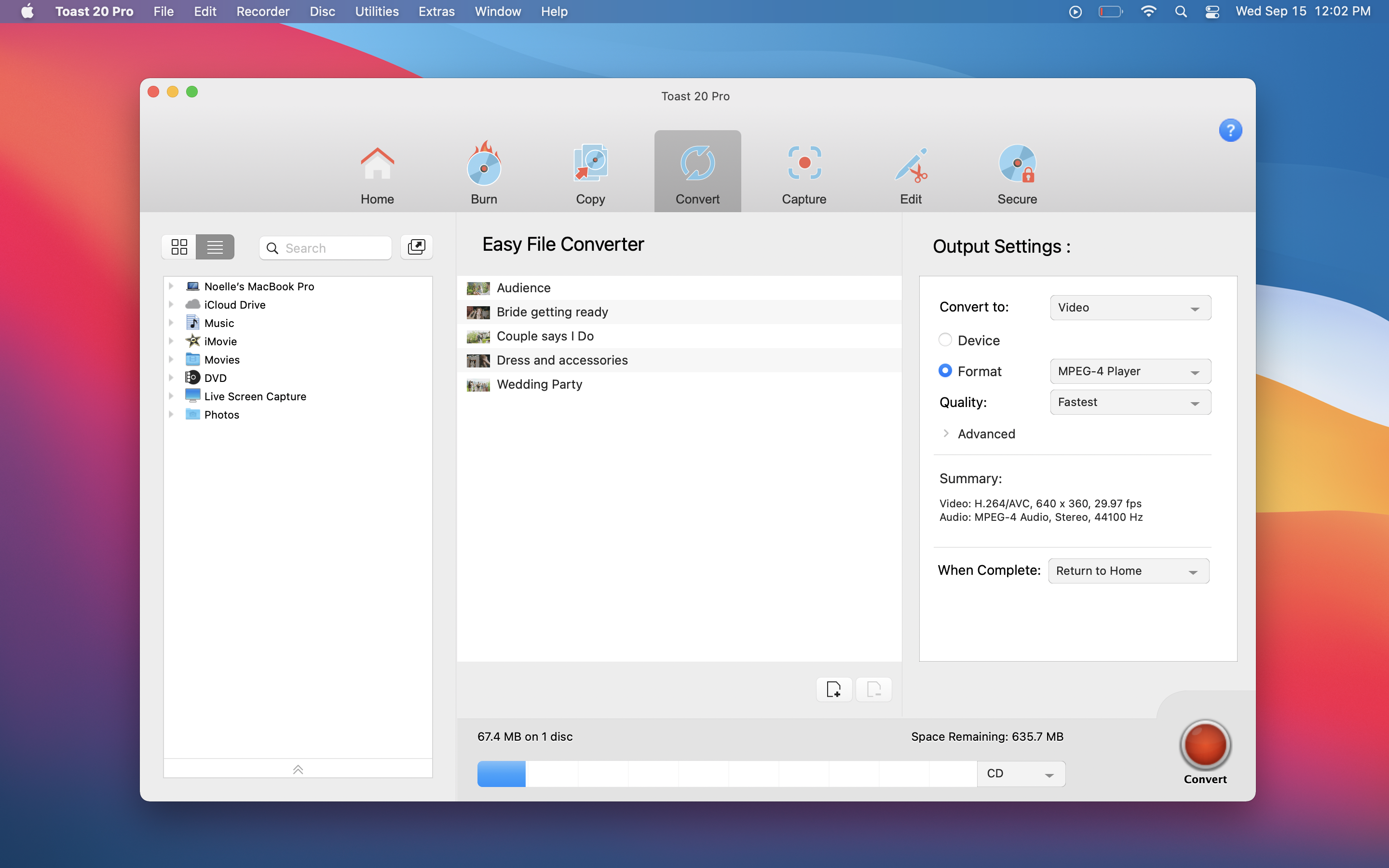The height and width of the screenshot is (868, 1389).
Task: Open the Utilities menu
Action: (x=377, y=12)
